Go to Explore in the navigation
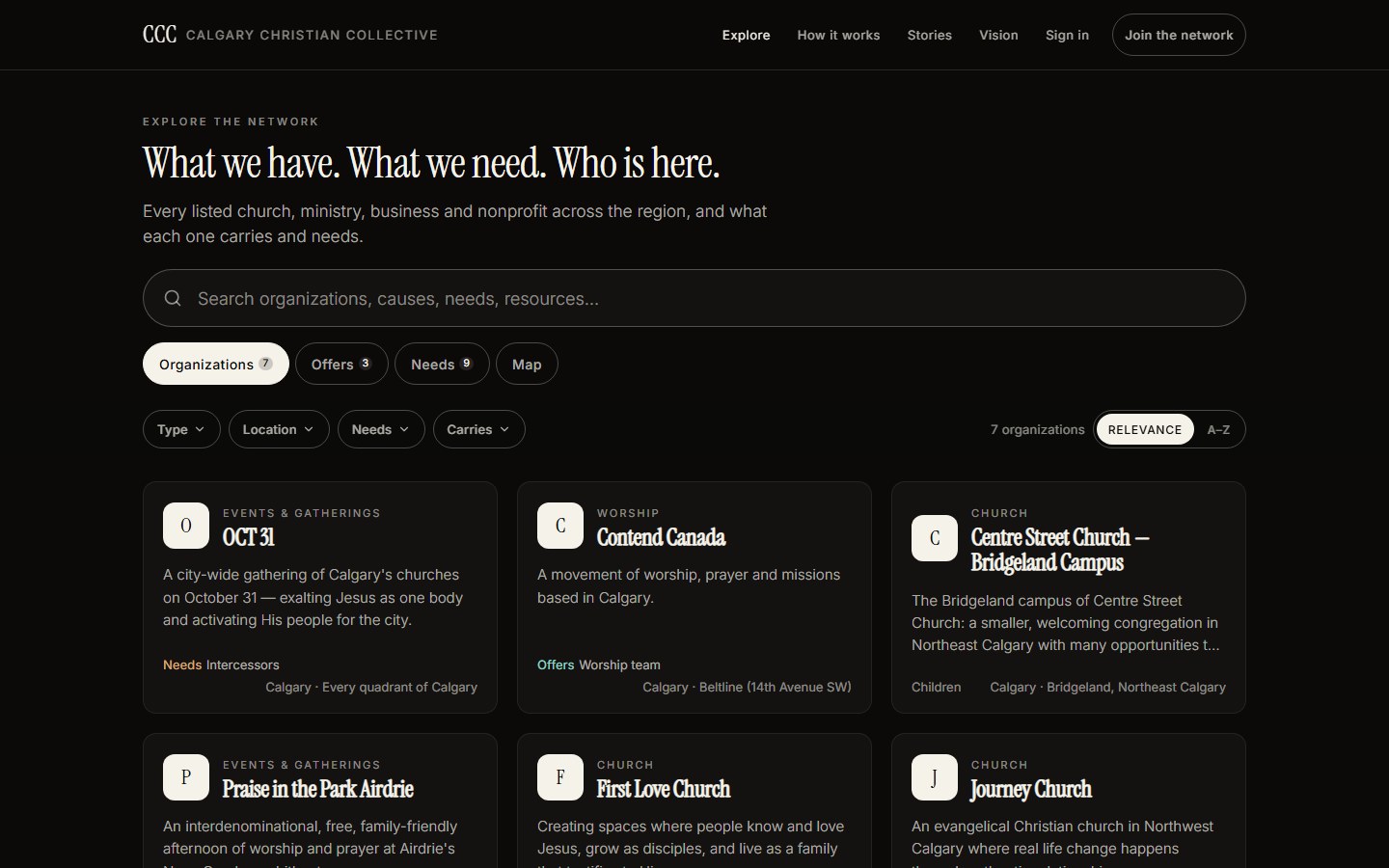This screenshot has width=1389, height=868. coord(747,35)
